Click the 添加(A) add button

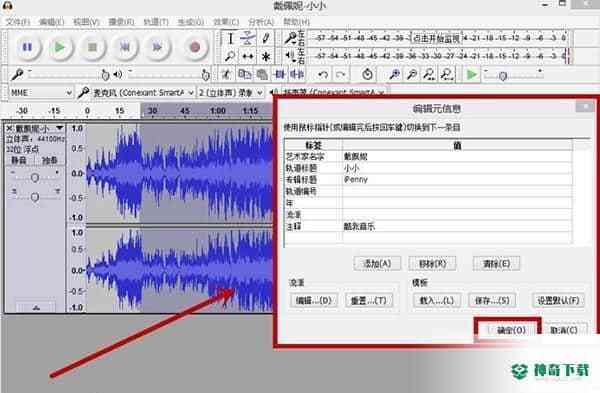377,263
